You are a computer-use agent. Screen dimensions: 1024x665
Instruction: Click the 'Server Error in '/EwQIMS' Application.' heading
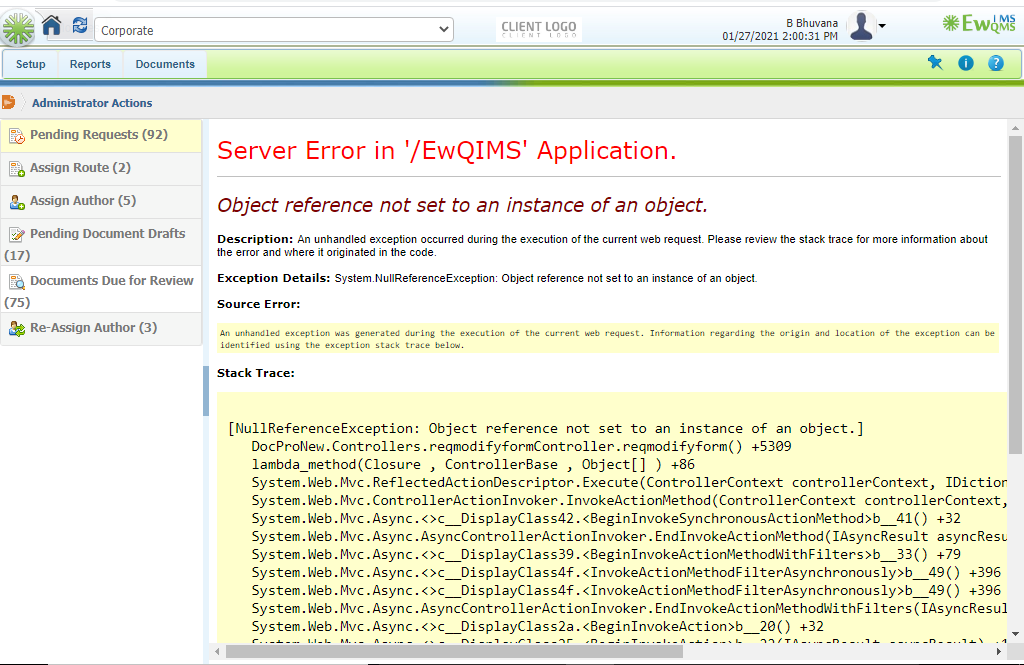coord(447,151)
